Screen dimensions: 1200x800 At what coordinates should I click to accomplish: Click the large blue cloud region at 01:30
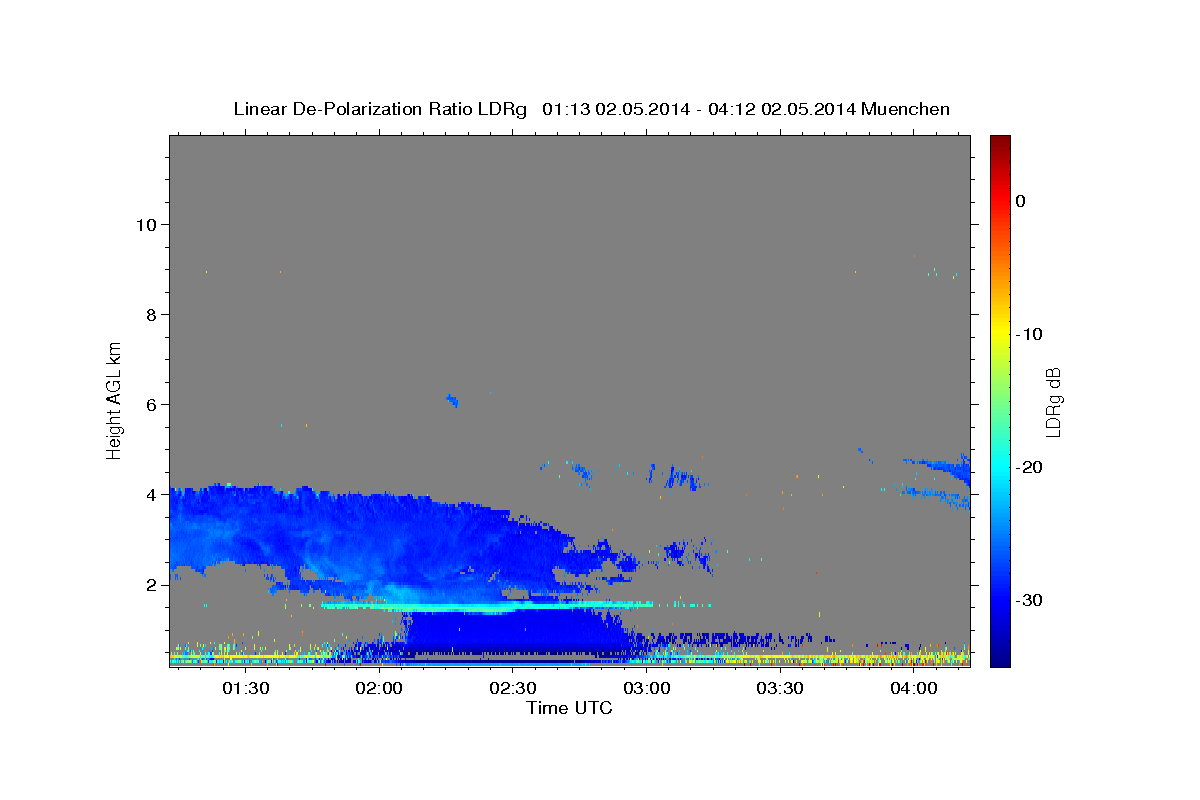(x=245, y=525)
